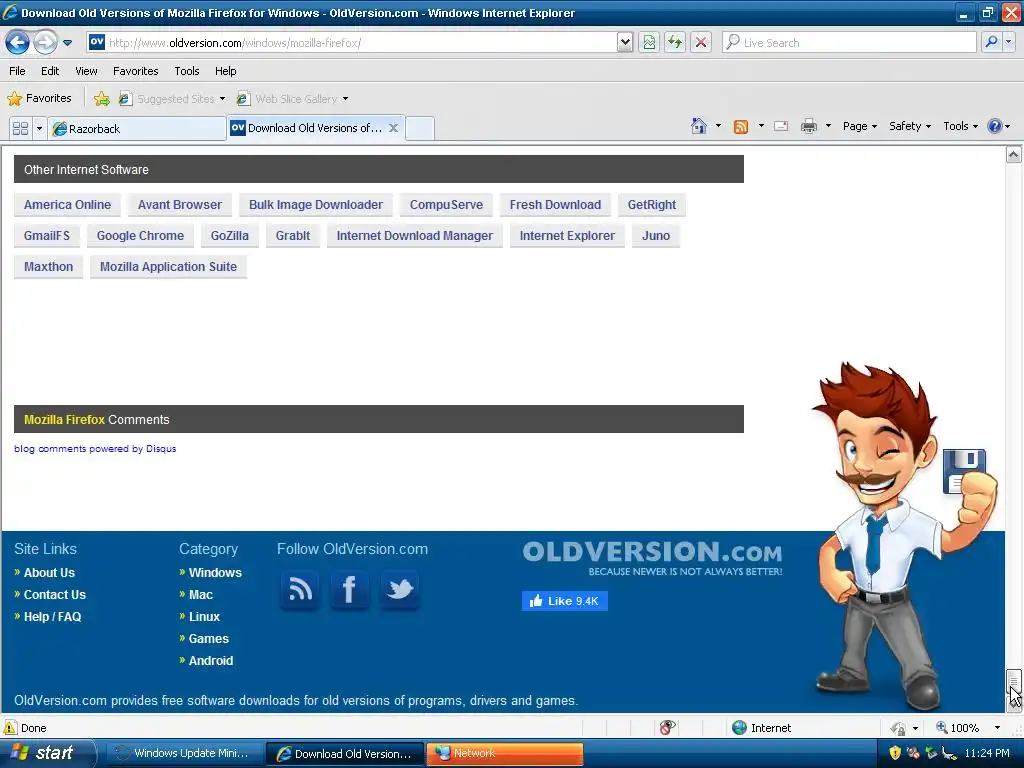Open a new blank tab

point(420,128)
